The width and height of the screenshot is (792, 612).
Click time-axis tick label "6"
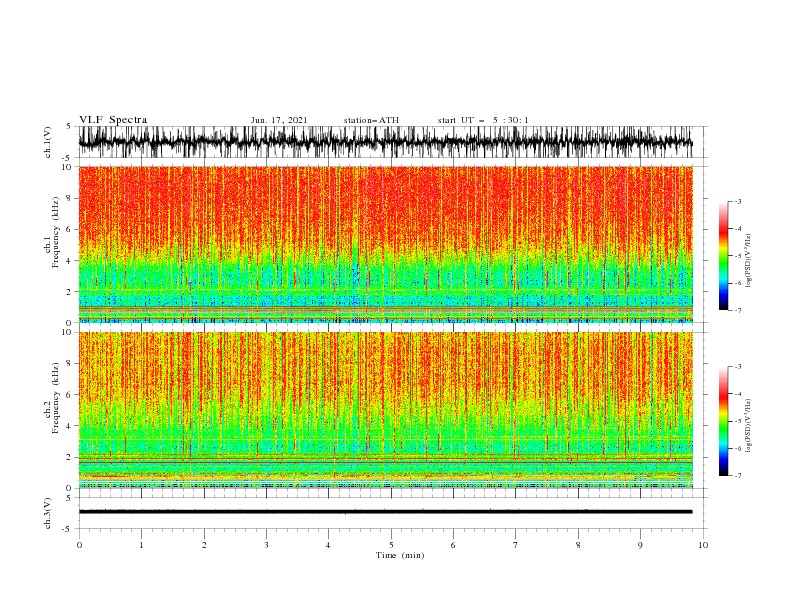[453, 545]
